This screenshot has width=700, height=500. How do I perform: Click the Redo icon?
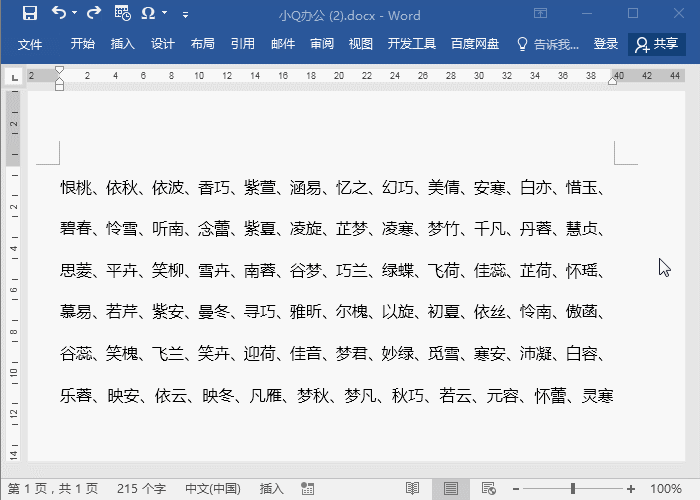[x=94, y=13]
